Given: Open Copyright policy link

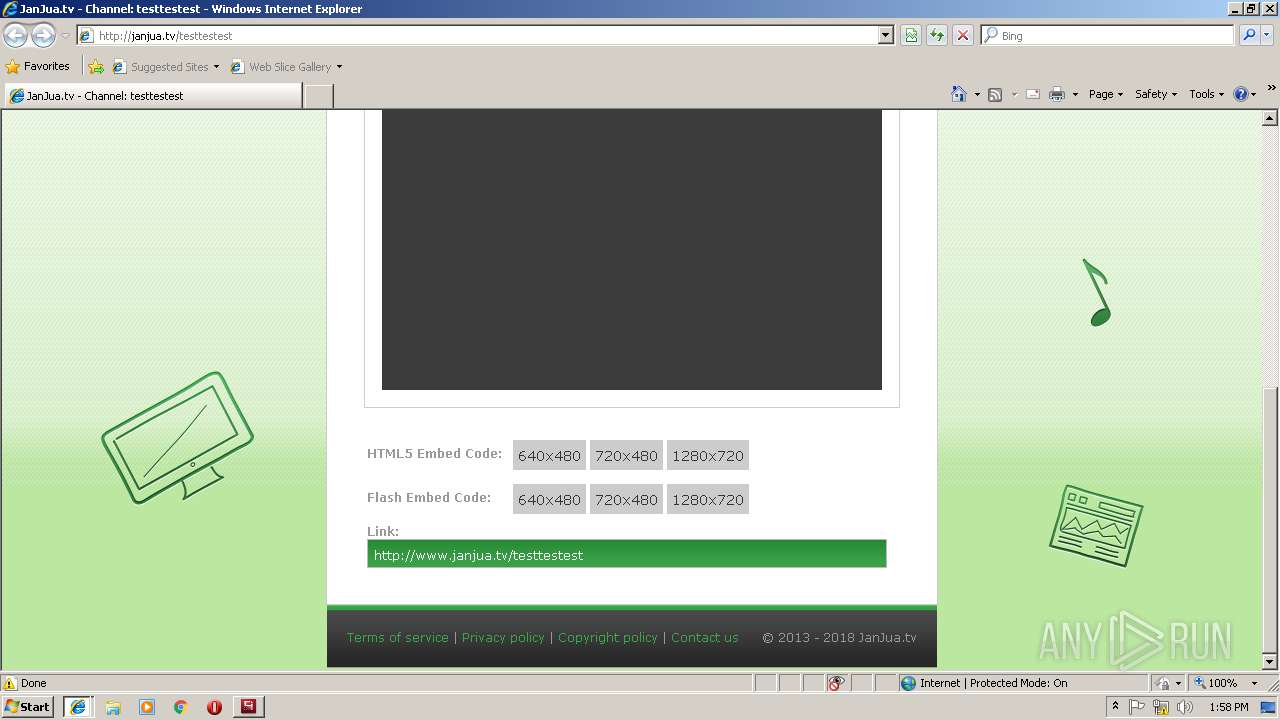Looking at the screenshot, I should point(608,637).
